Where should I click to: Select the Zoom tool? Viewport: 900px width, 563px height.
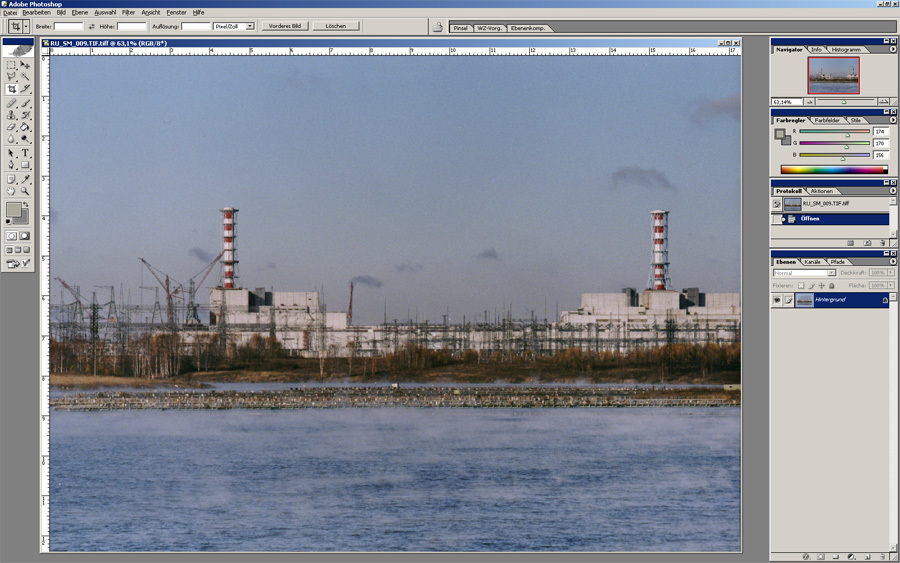[x=25, y=191]
